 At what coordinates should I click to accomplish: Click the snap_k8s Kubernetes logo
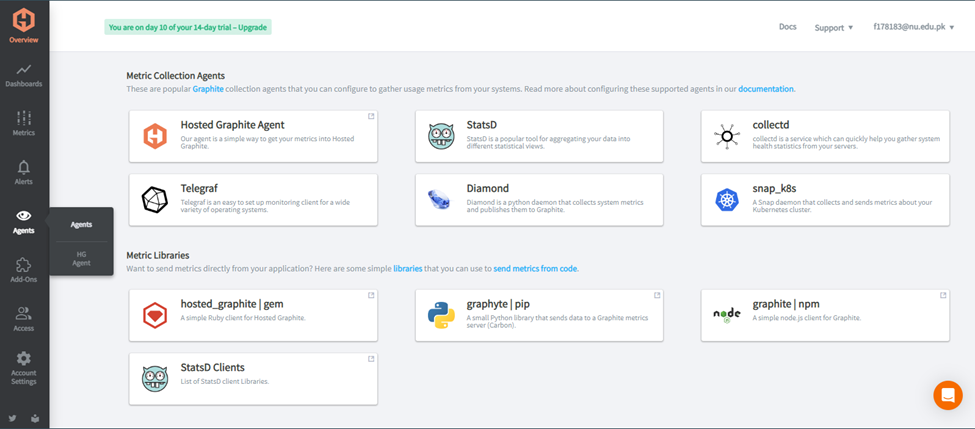[x=727, y=200]
